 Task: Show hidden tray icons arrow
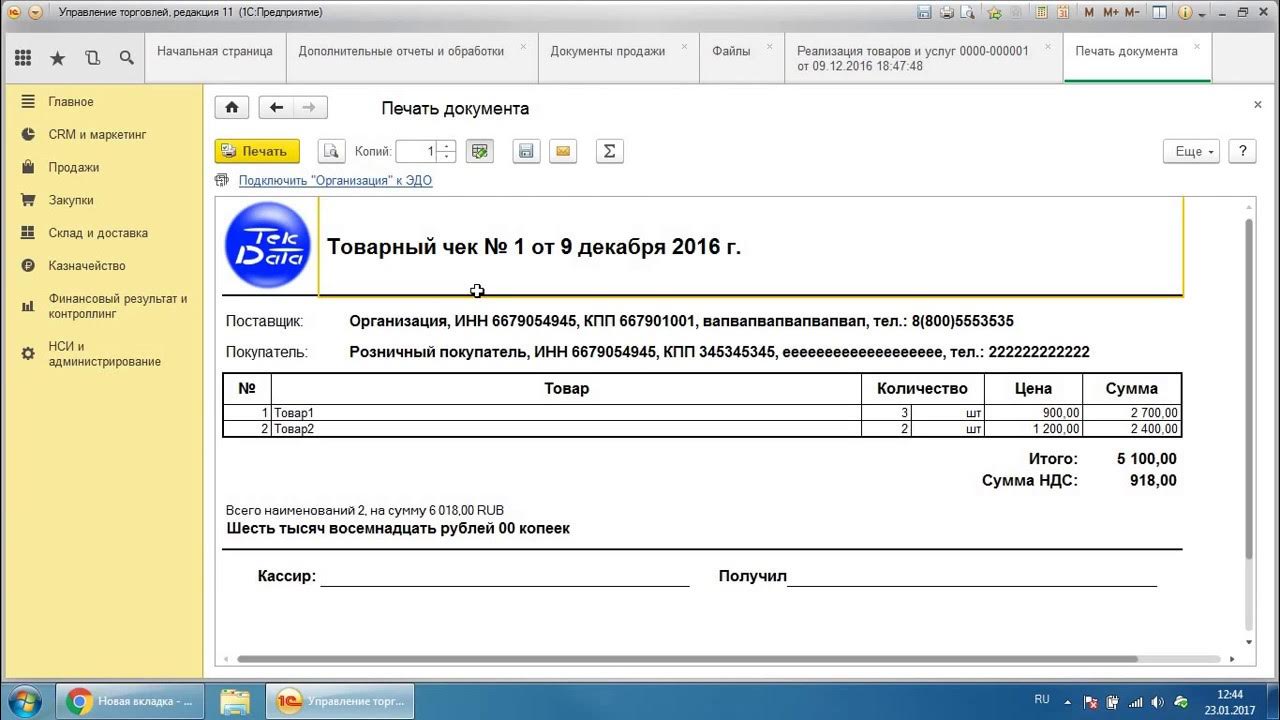pos(1068,701)
